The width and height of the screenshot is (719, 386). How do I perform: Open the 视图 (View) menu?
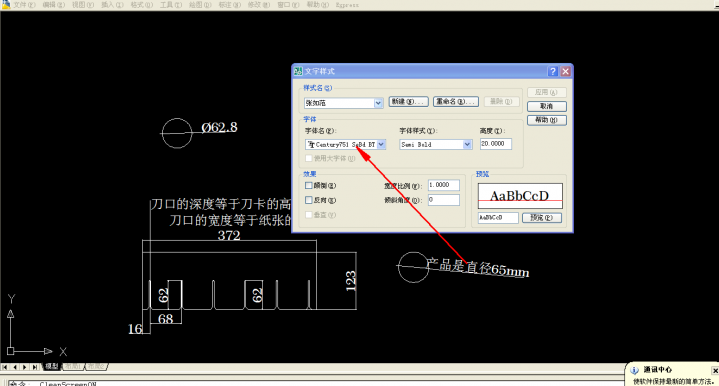click(83, 5)
